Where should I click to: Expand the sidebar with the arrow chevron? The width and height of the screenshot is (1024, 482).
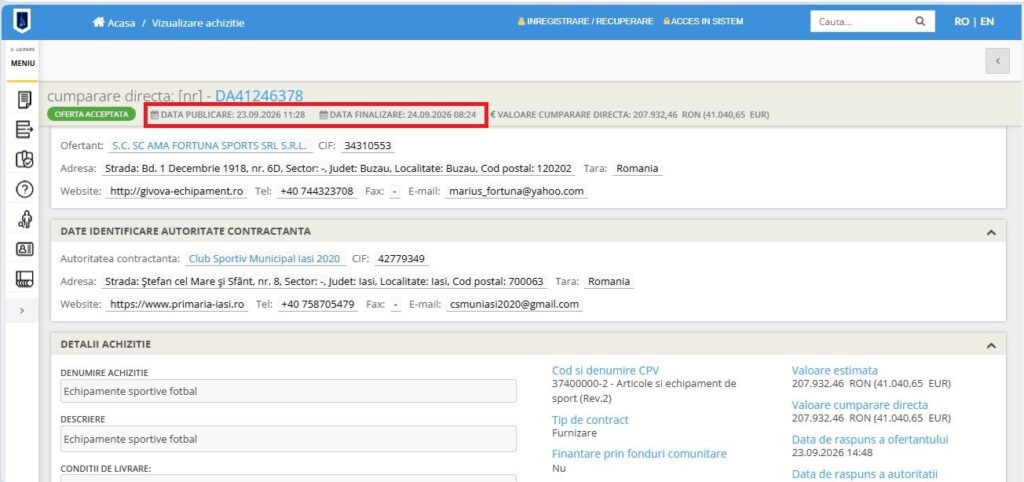coord(22,311)
